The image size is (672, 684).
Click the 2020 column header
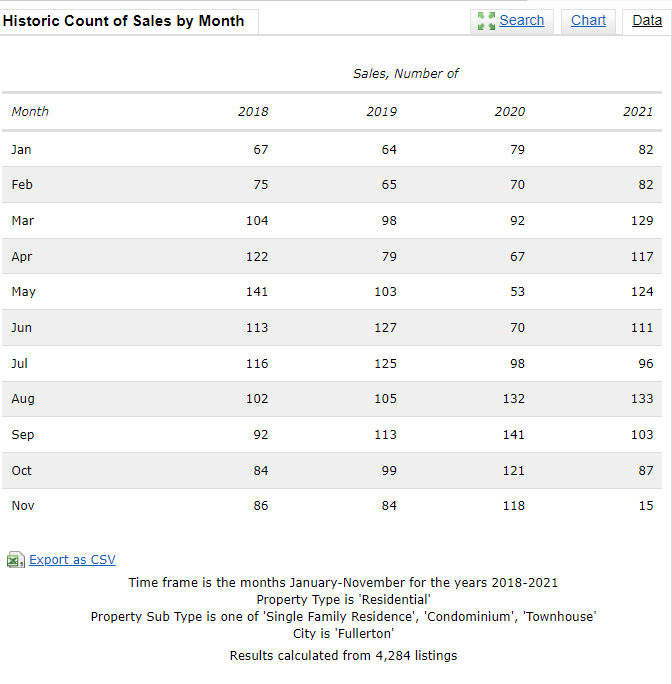click(x=510, y=112)
